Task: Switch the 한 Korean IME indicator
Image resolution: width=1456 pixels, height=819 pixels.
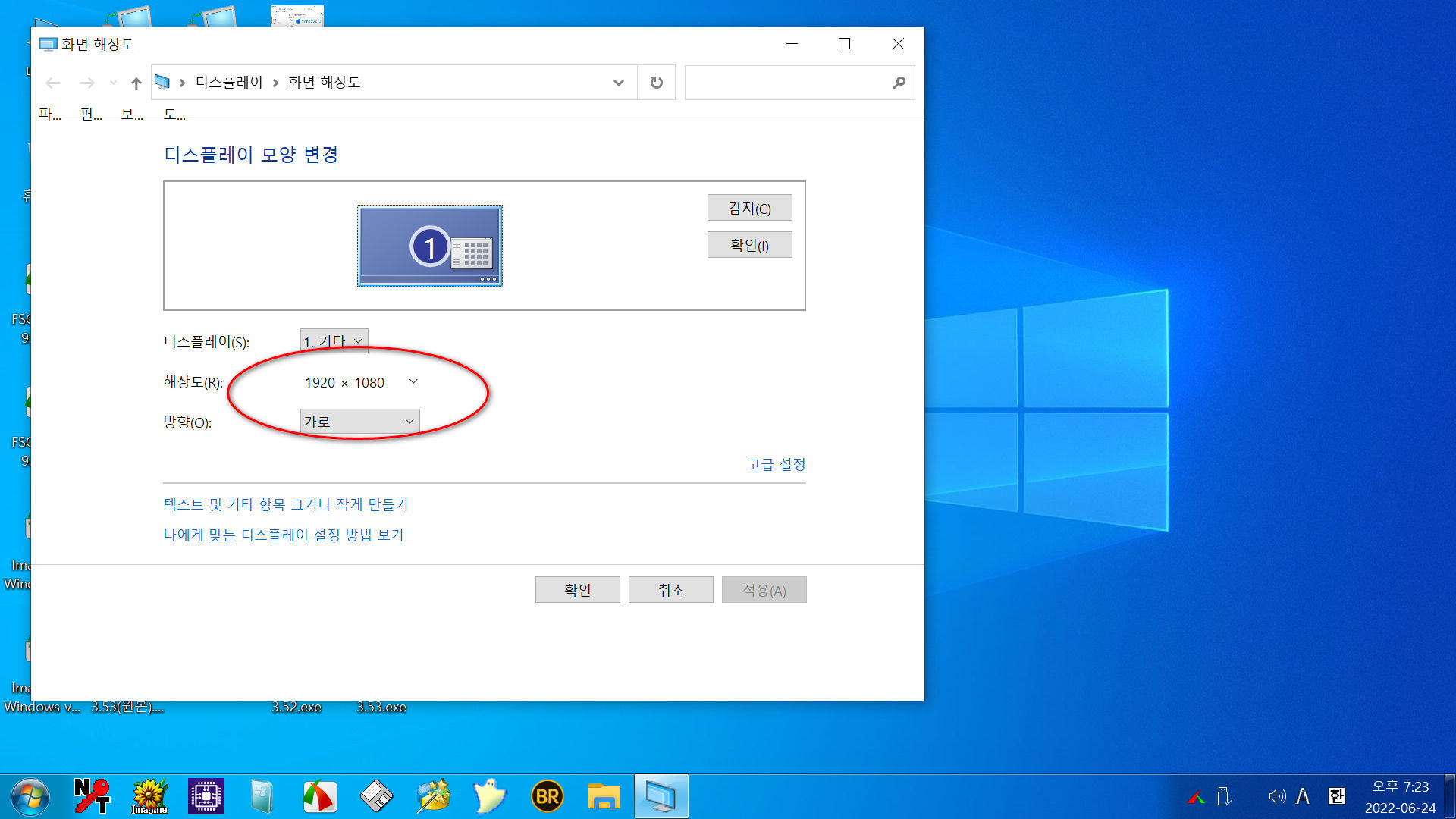Action: pos(1336,796)
